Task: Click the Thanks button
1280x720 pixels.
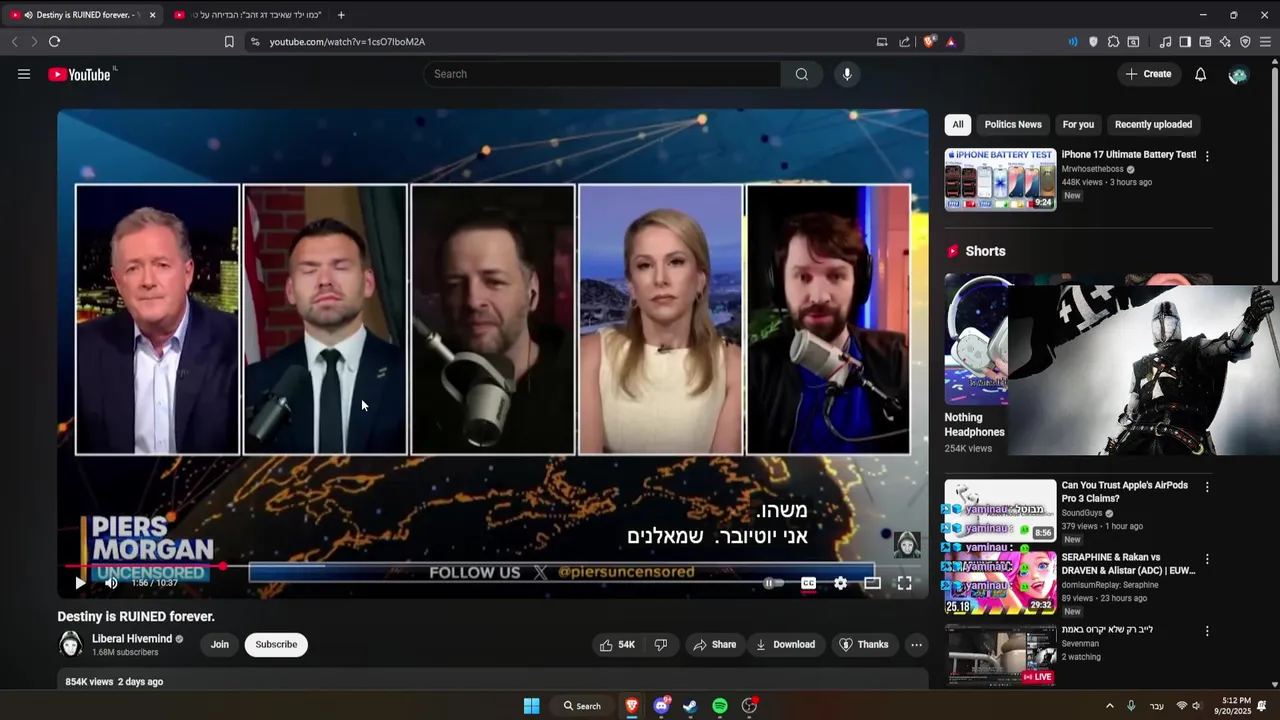Action: coord(863,645)
